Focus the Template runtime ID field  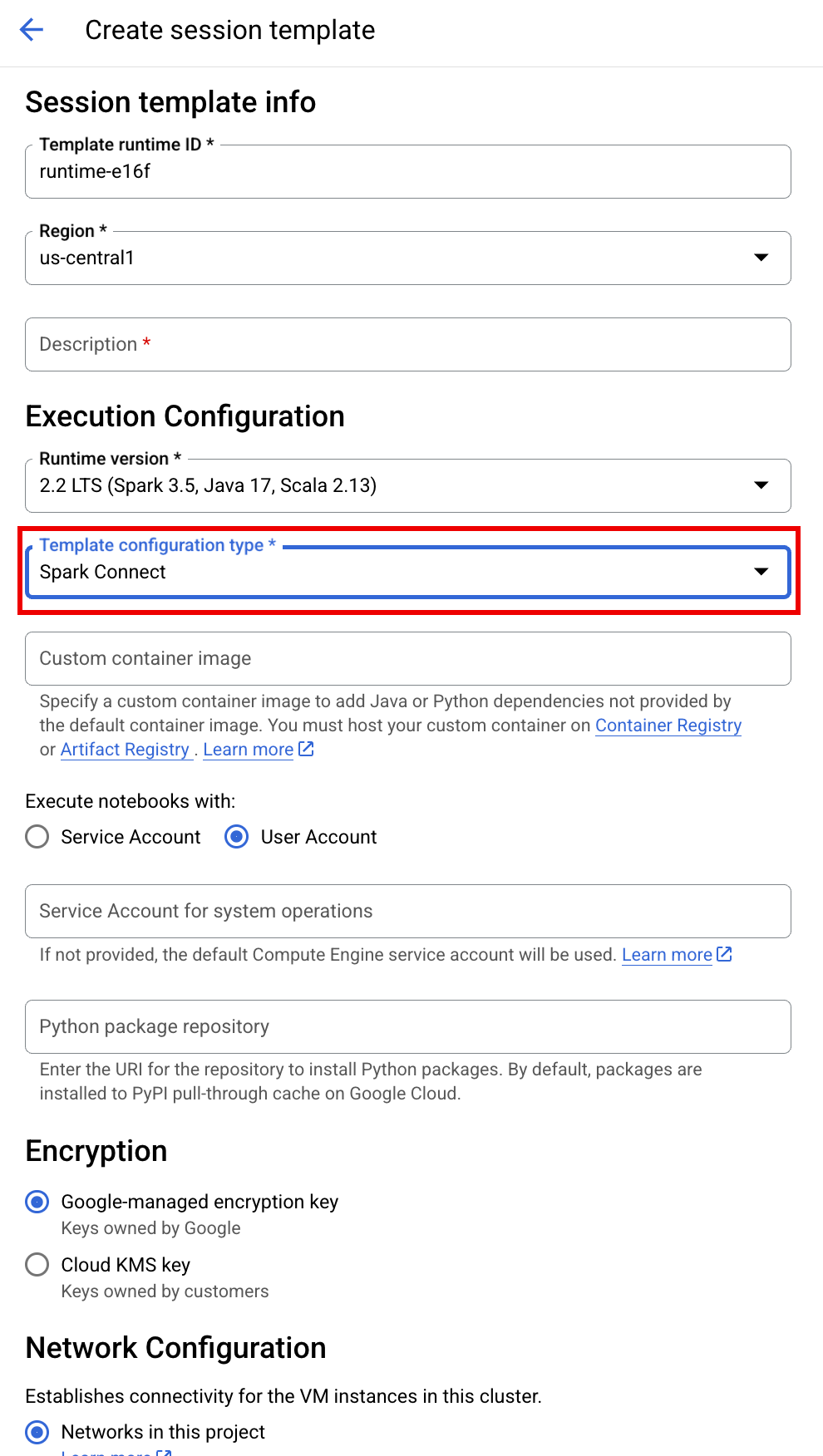click(x=407, y=172)
